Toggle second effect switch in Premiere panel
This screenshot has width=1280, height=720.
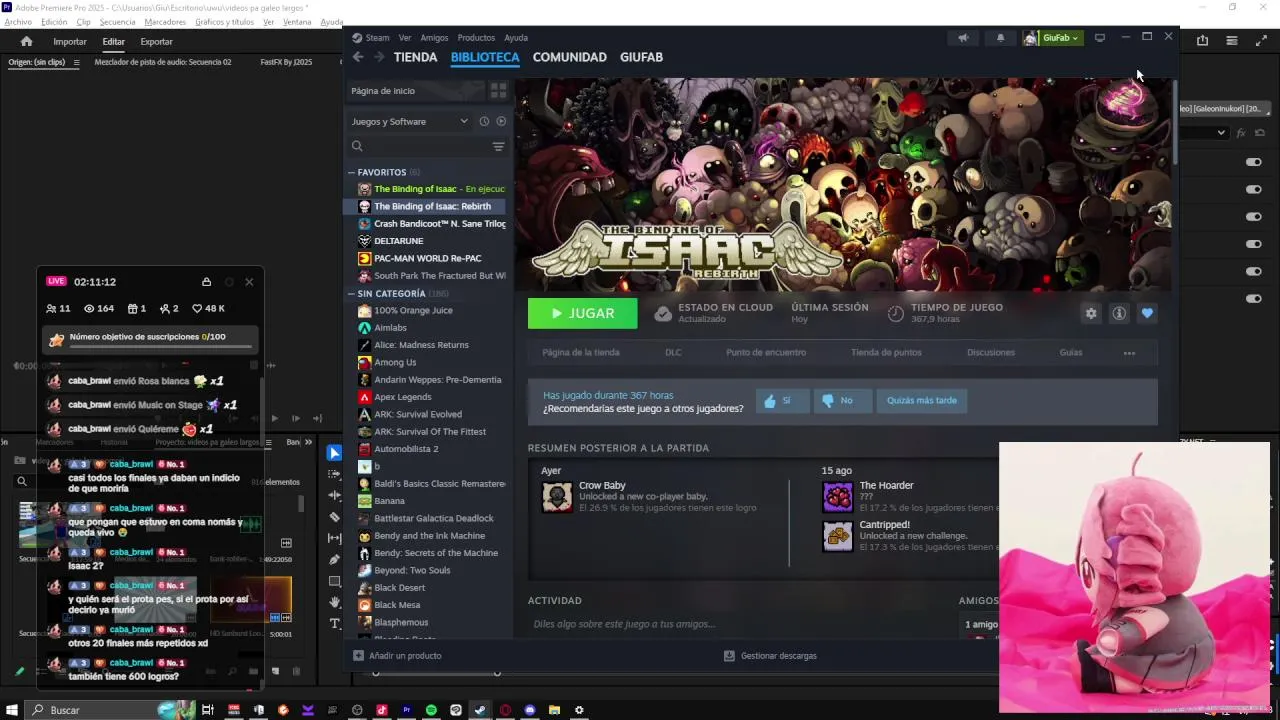click(1253, 189)
